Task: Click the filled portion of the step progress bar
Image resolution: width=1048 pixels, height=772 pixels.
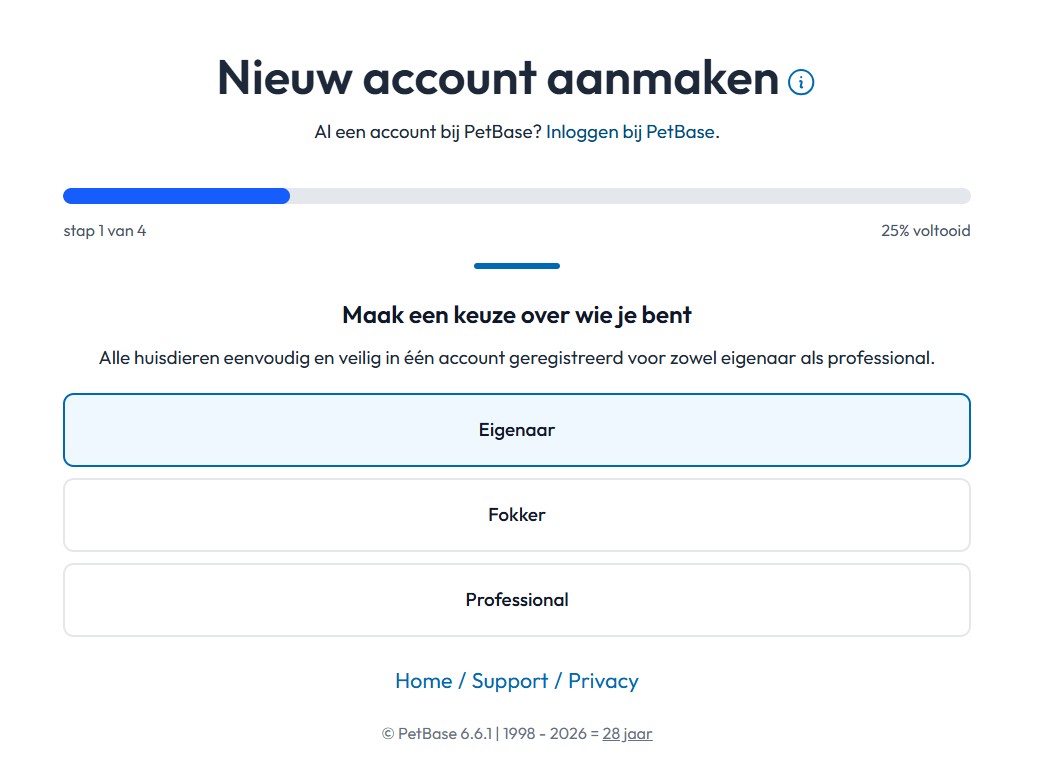Action: 175,195
